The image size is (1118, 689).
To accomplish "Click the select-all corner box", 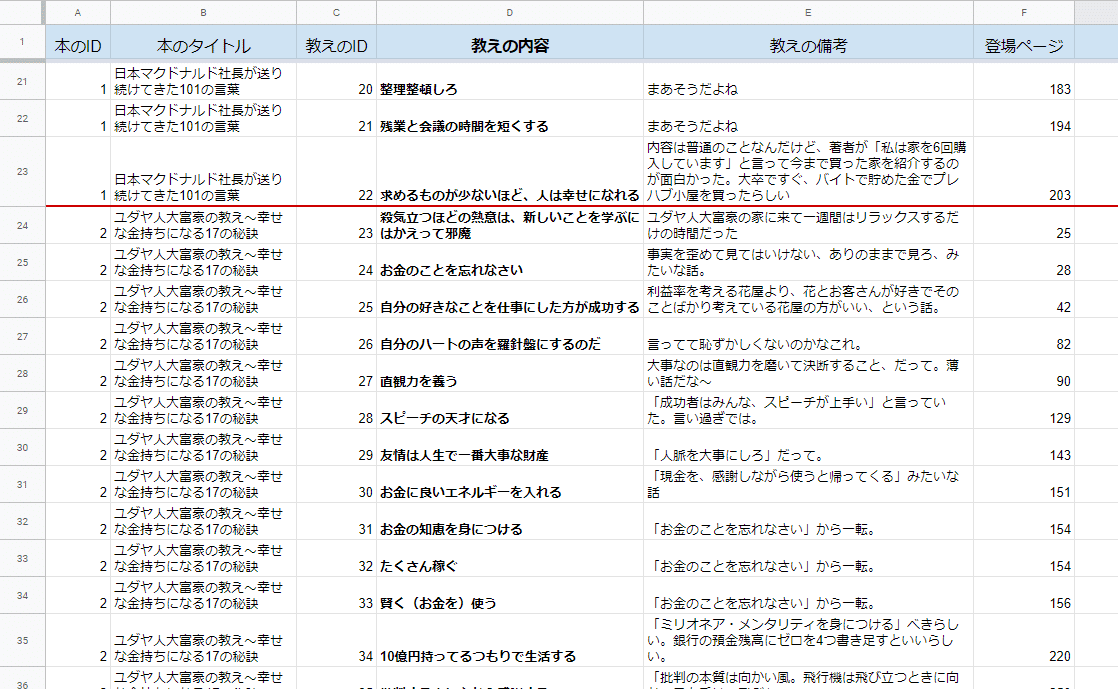I will pos(22,12).
